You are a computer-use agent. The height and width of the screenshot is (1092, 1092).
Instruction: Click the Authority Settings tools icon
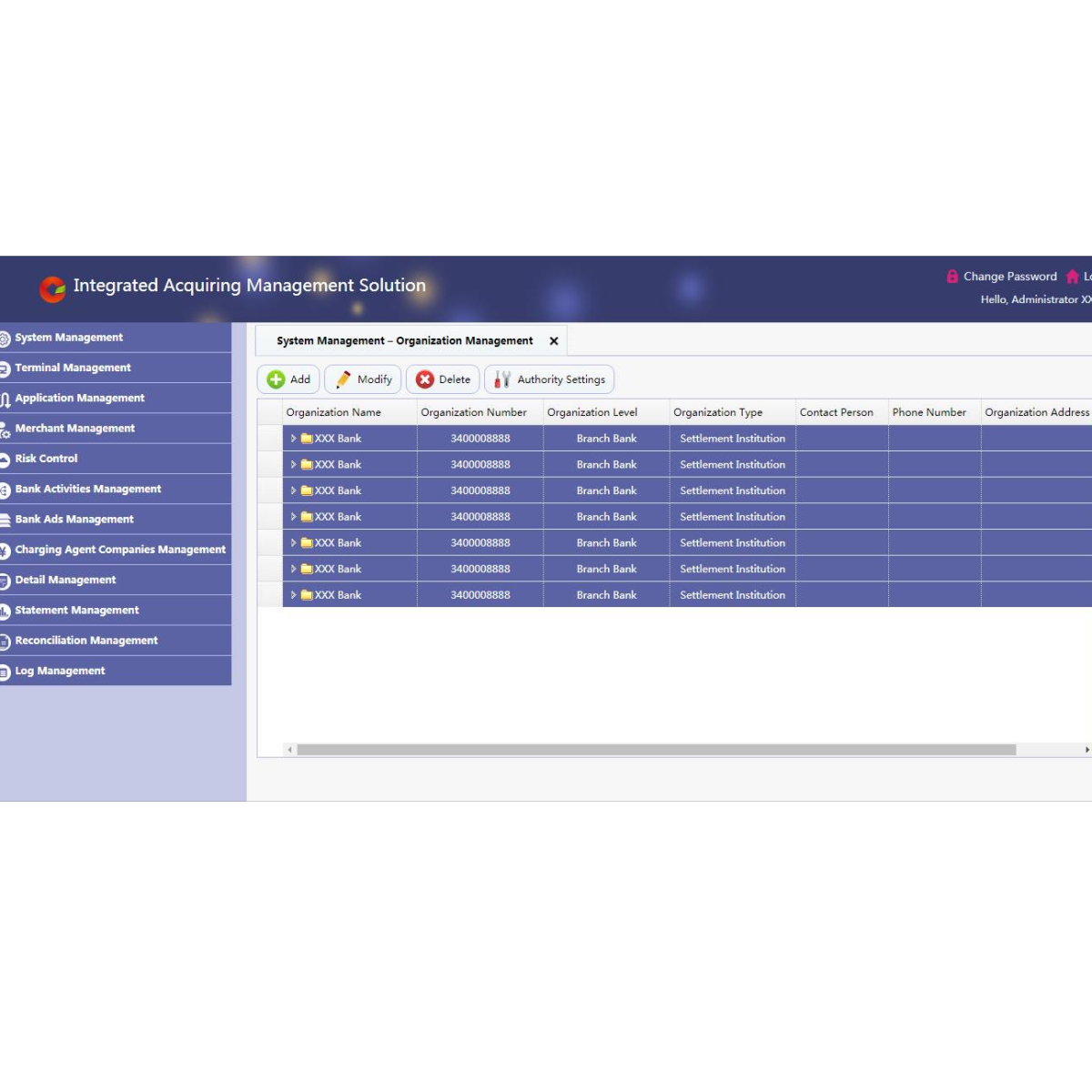point(501,379)
